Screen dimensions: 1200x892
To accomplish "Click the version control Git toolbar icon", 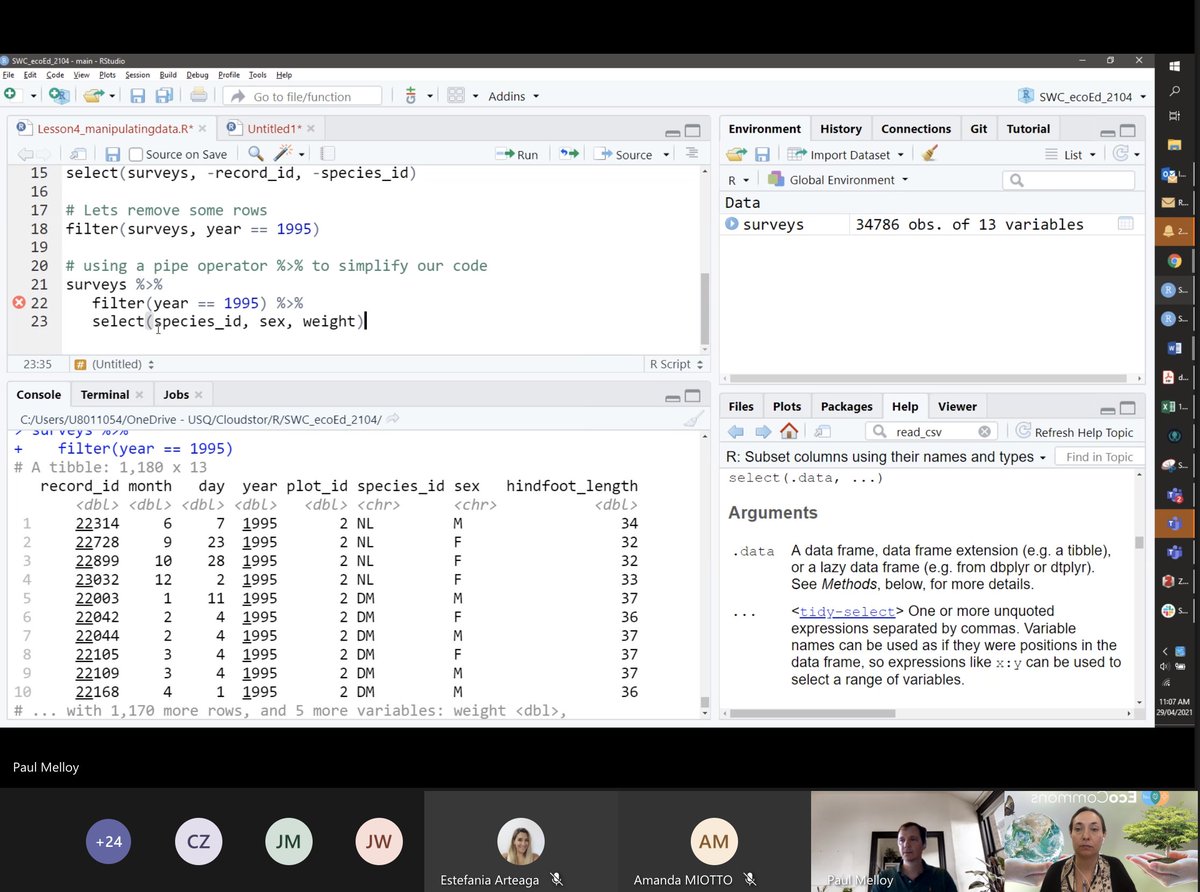I will tap(411, 96).
